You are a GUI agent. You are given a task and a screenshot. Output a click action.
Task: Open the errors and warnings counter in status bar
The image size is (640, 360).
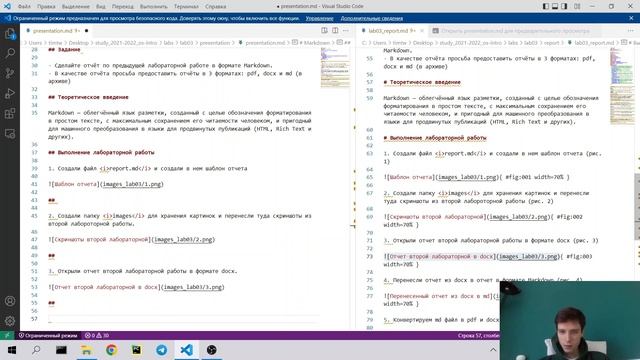[x=97, y=336]
